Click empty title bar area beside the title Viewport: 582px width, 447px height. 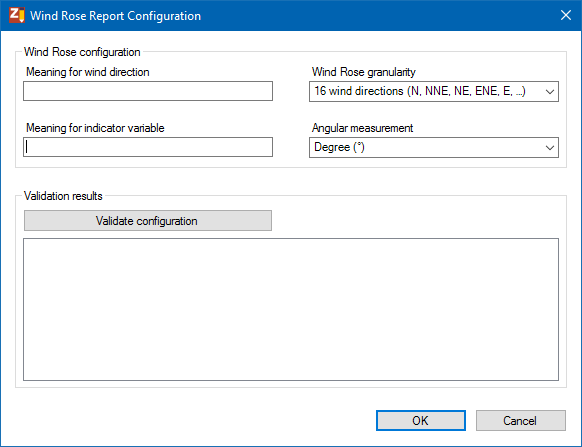pos(371,16)
